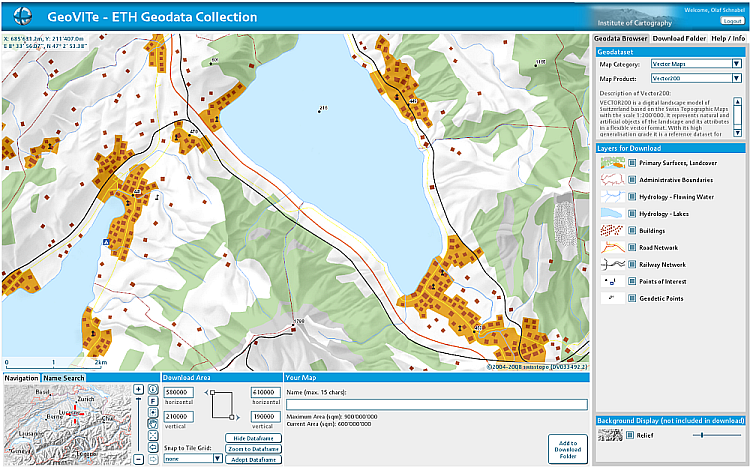
Task: Toggle the Points of Interest checkbox
Action: tap(632, 281)
